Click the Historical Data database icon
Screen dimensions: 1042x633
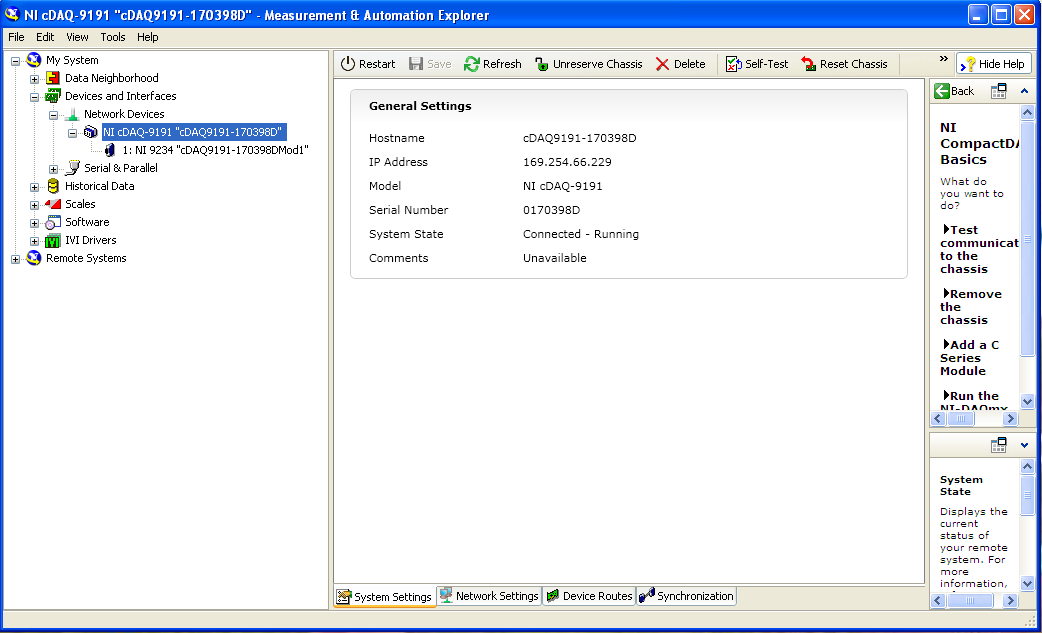point(53,186)
